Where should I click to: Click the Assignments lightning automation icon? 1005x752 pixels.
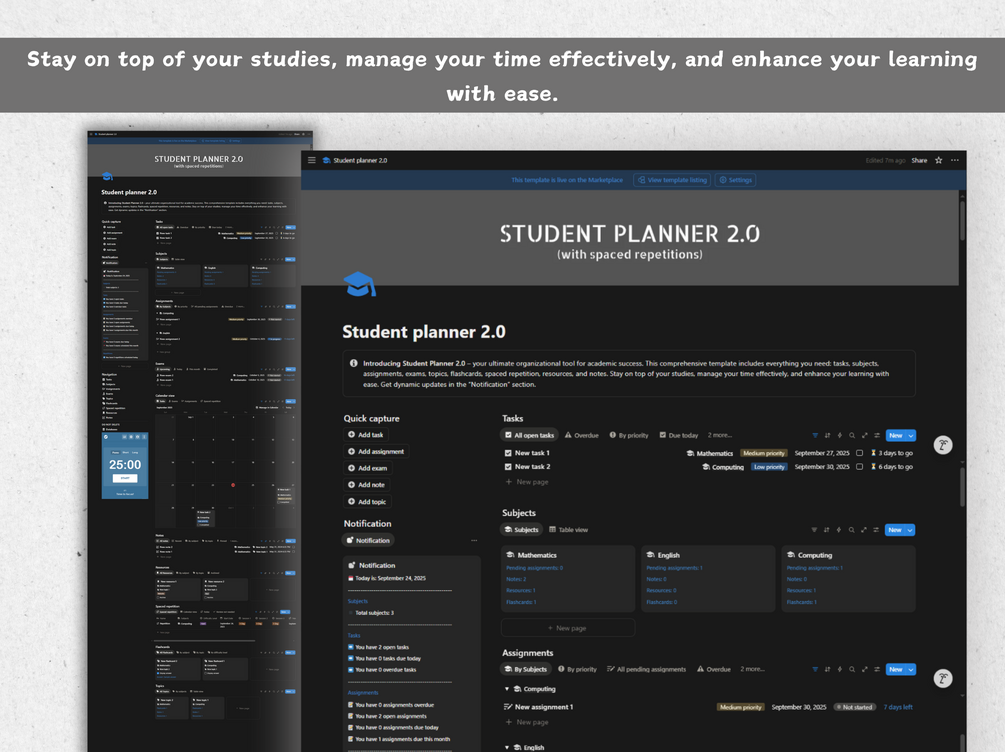[840, 669]
